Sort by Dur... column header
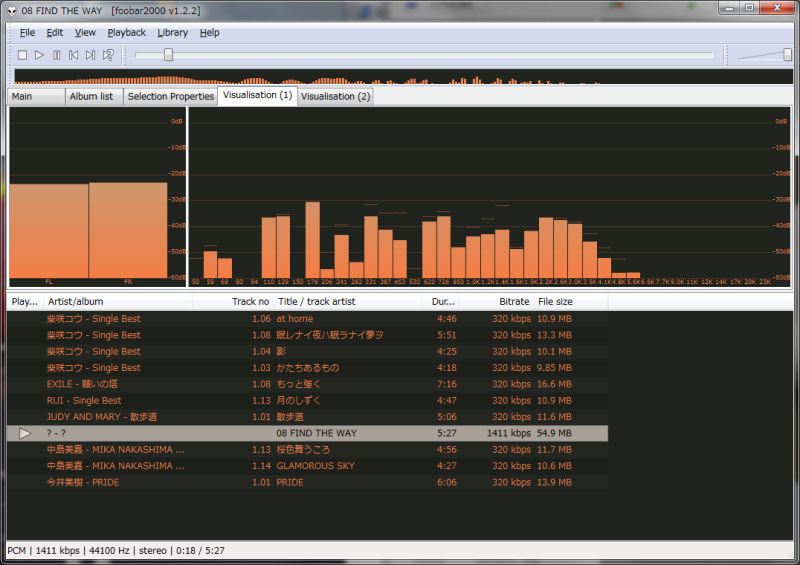800x565 pixels. pos(440,302)
